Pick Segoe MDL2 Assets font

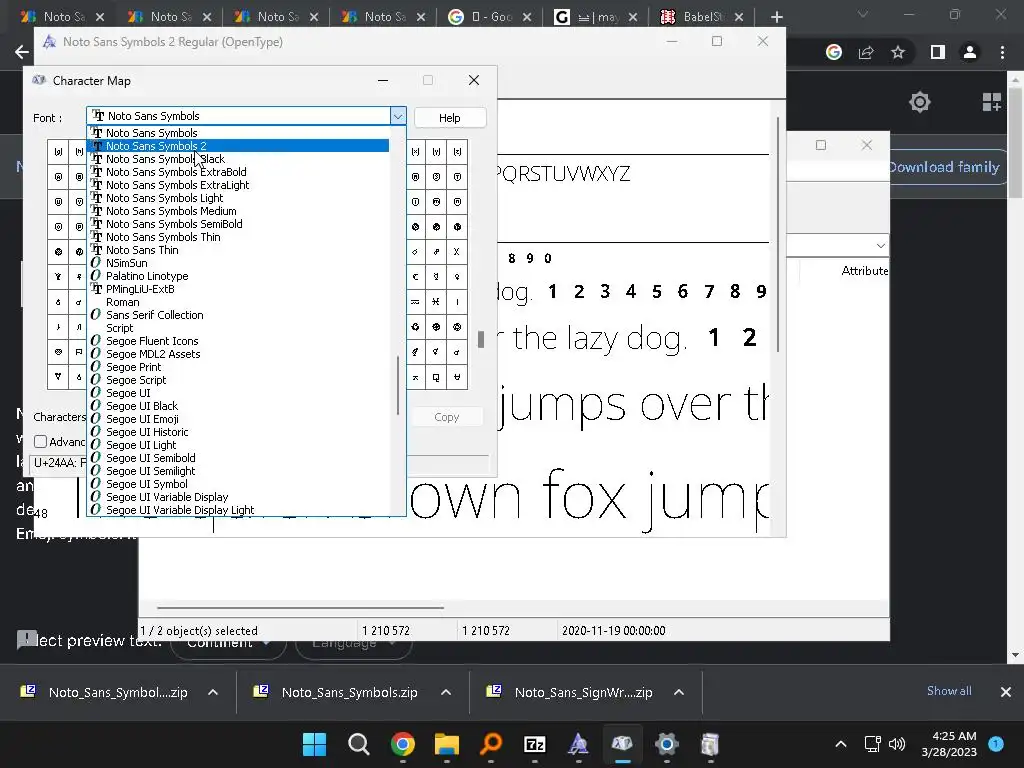[238, 354]
